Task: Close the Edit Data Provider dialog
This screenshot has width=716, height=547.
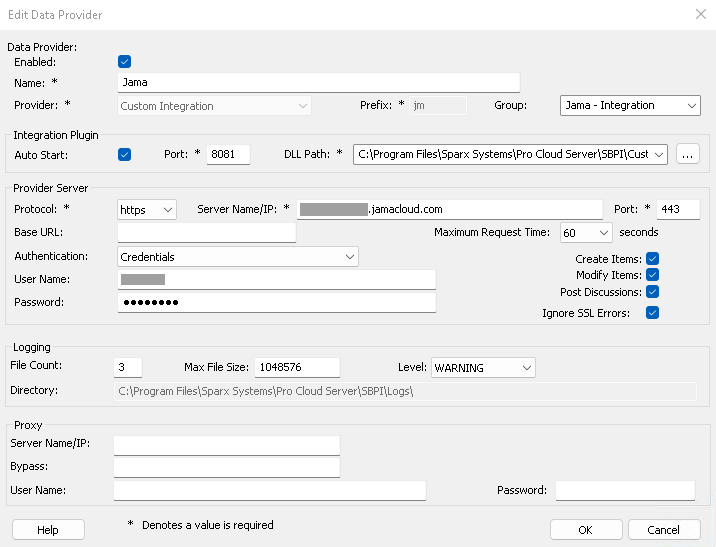Action: click(x=699, y=15)
